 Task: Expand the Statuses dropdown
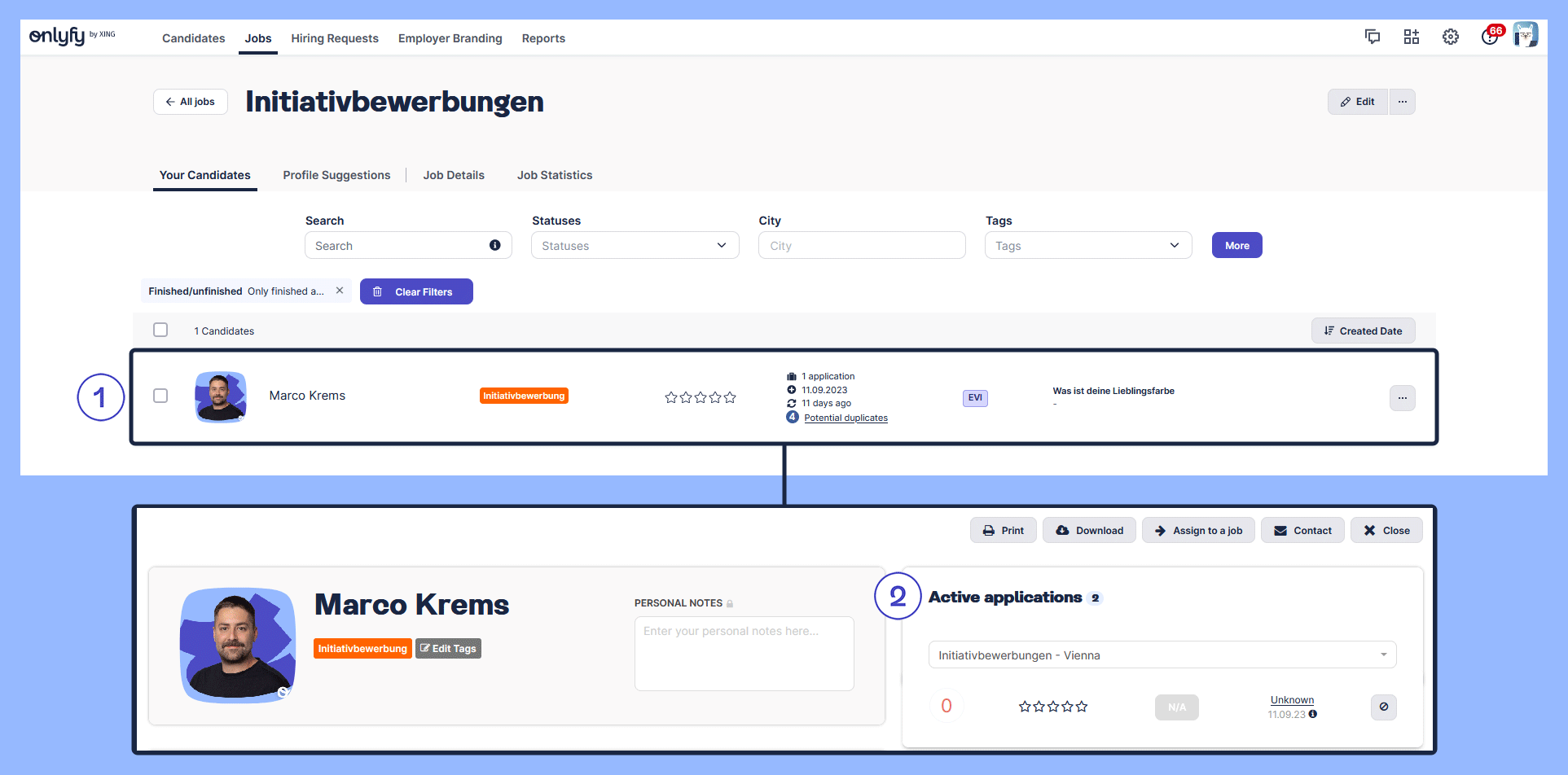(635, 246)
